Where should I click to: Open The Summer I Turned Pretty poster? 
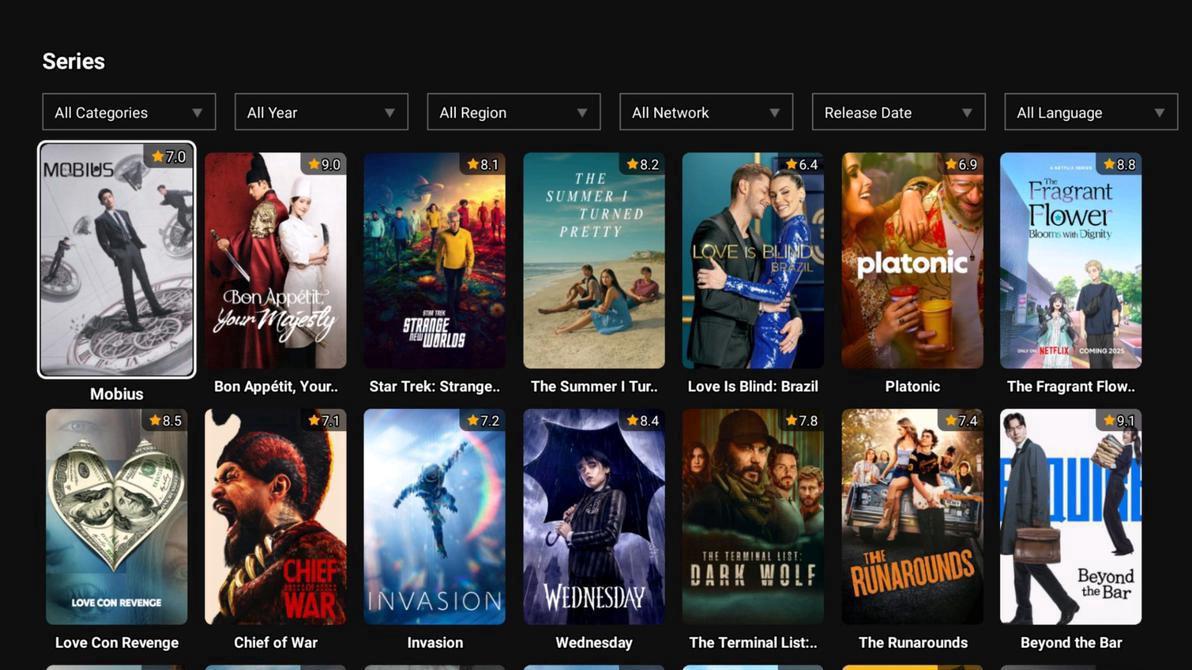pyautogui.click(x=594, y=260)
